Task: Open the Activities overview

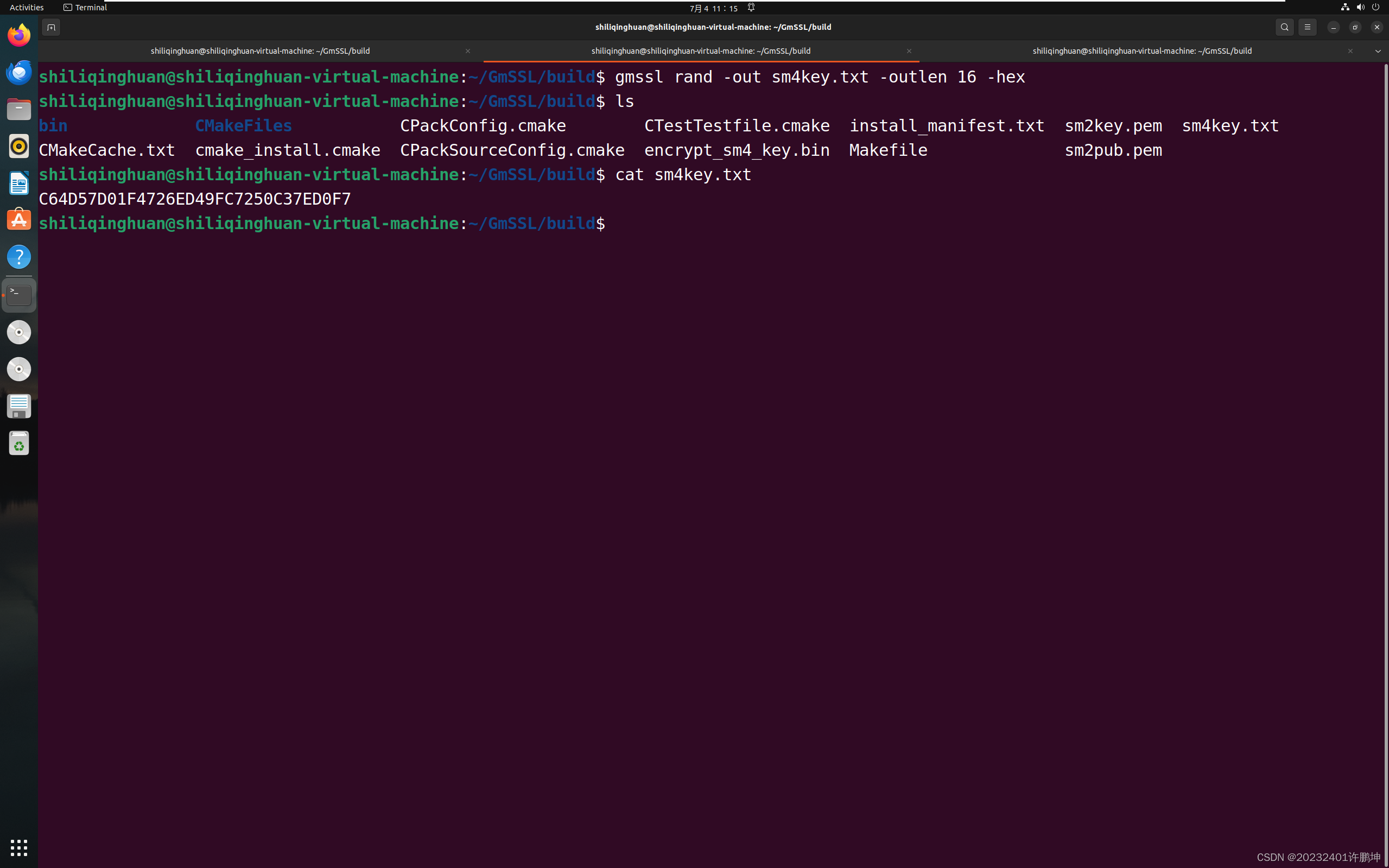Action: coord(27,8)
